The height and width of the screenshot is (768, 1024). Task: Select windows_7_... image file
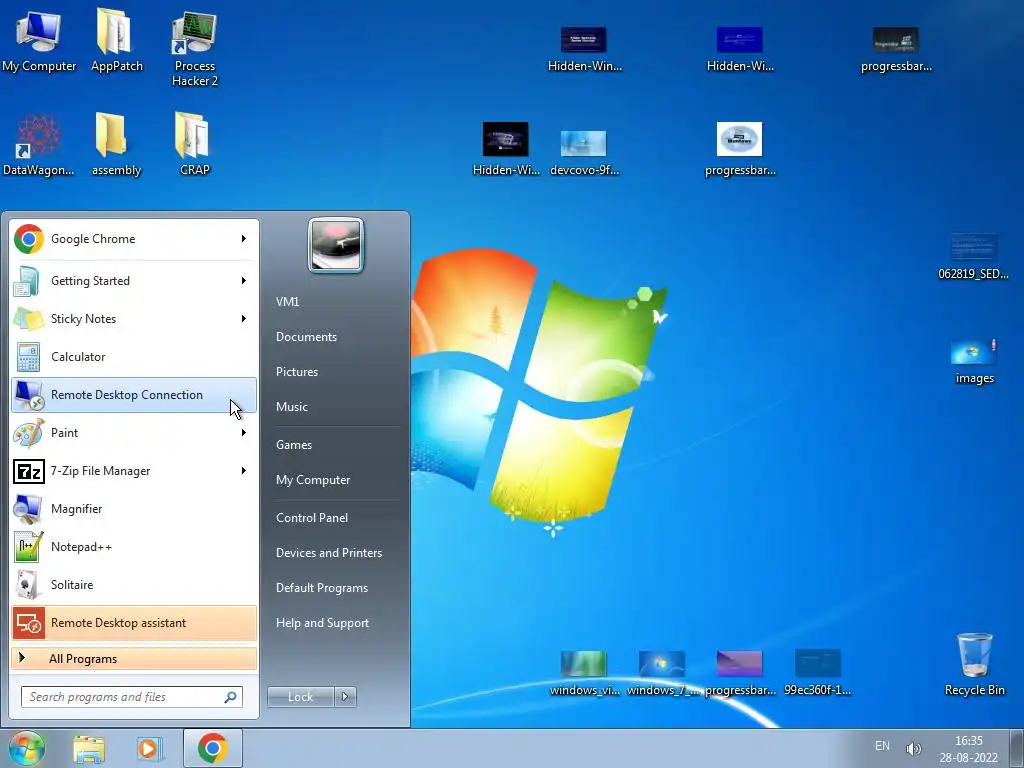click(662, 673)
